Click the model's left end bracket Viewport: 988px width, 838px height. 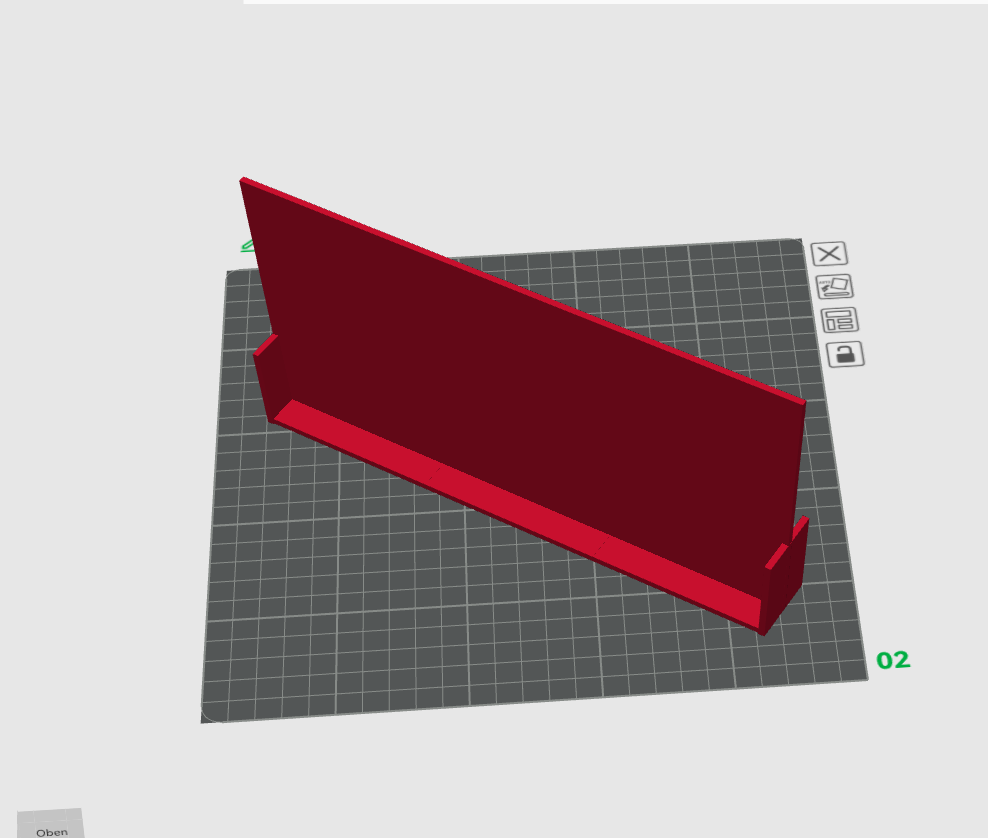point(270,378)
